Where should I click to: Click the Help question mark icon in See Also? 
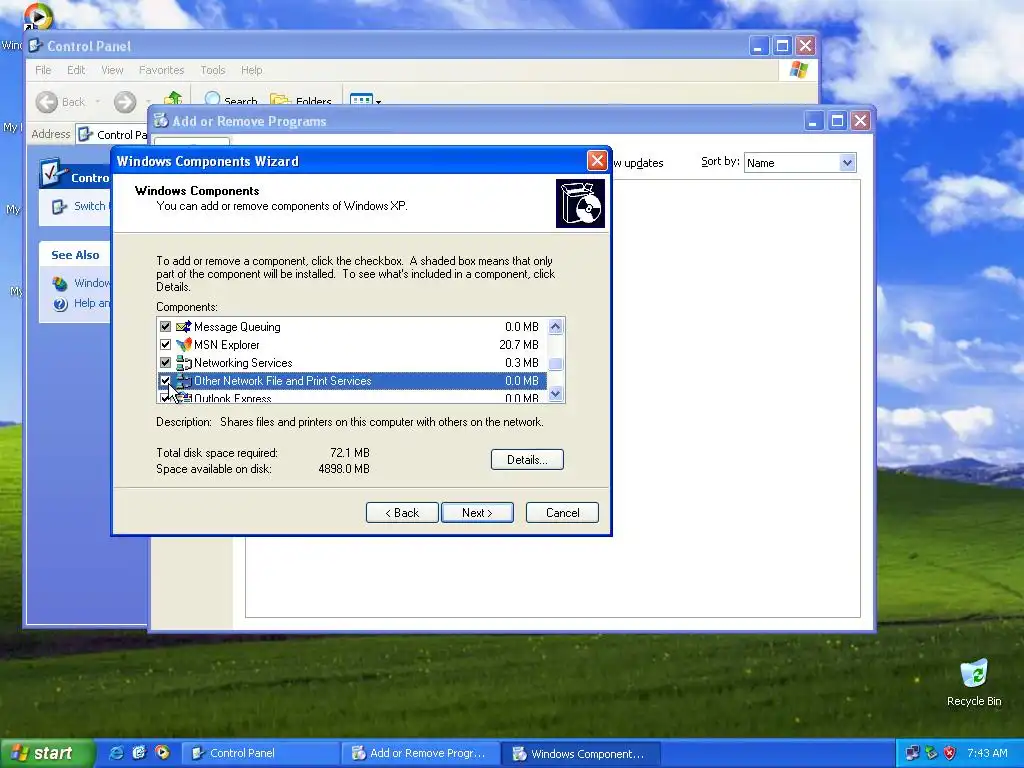tap(60, 304)
